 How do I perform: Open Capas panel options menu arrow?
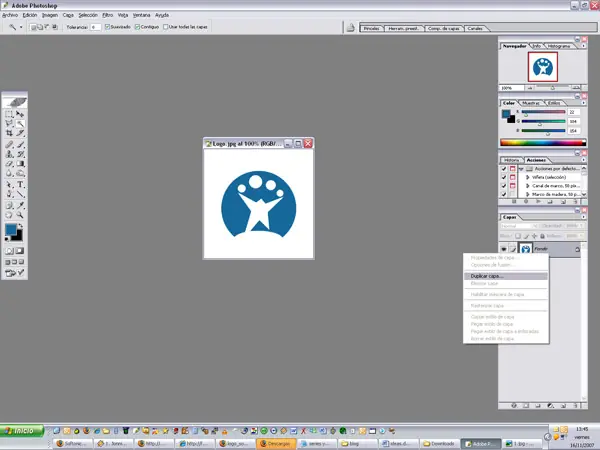[583, 217]
